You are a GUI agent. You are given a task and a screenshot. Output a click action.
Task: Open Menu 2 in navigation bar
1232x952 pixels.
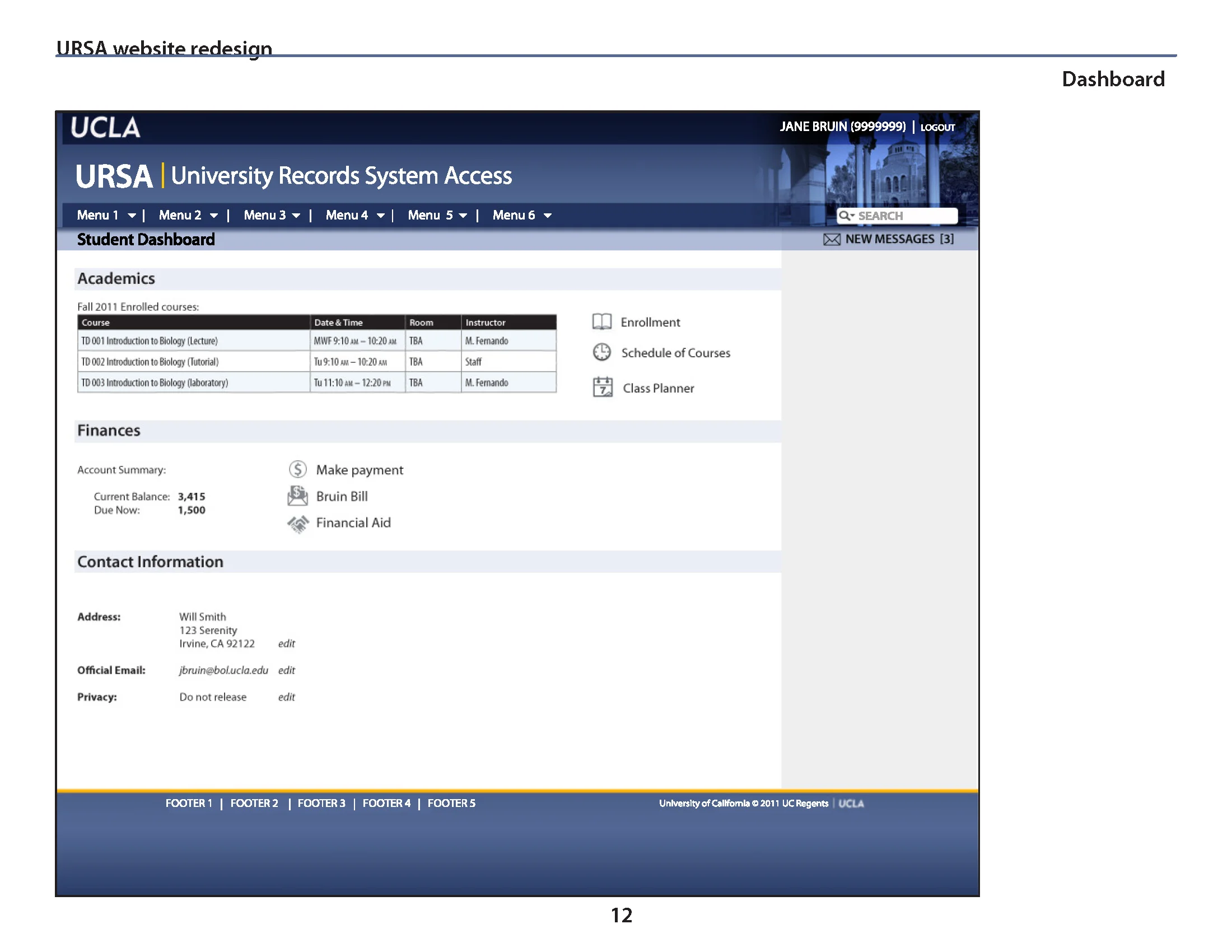click(180, 215)
